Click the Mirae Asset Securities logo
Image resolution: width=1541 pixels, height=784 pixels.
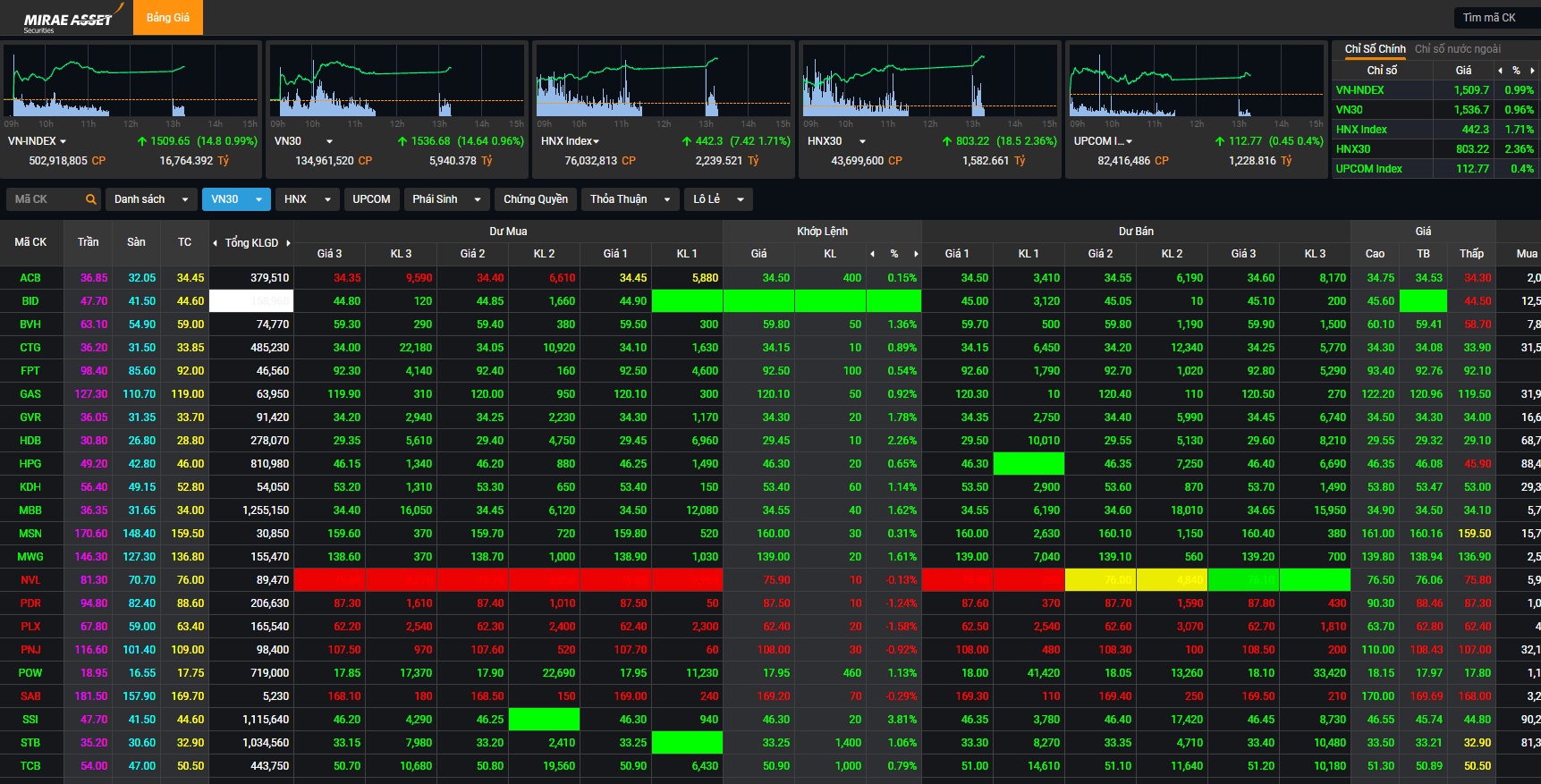67,20
